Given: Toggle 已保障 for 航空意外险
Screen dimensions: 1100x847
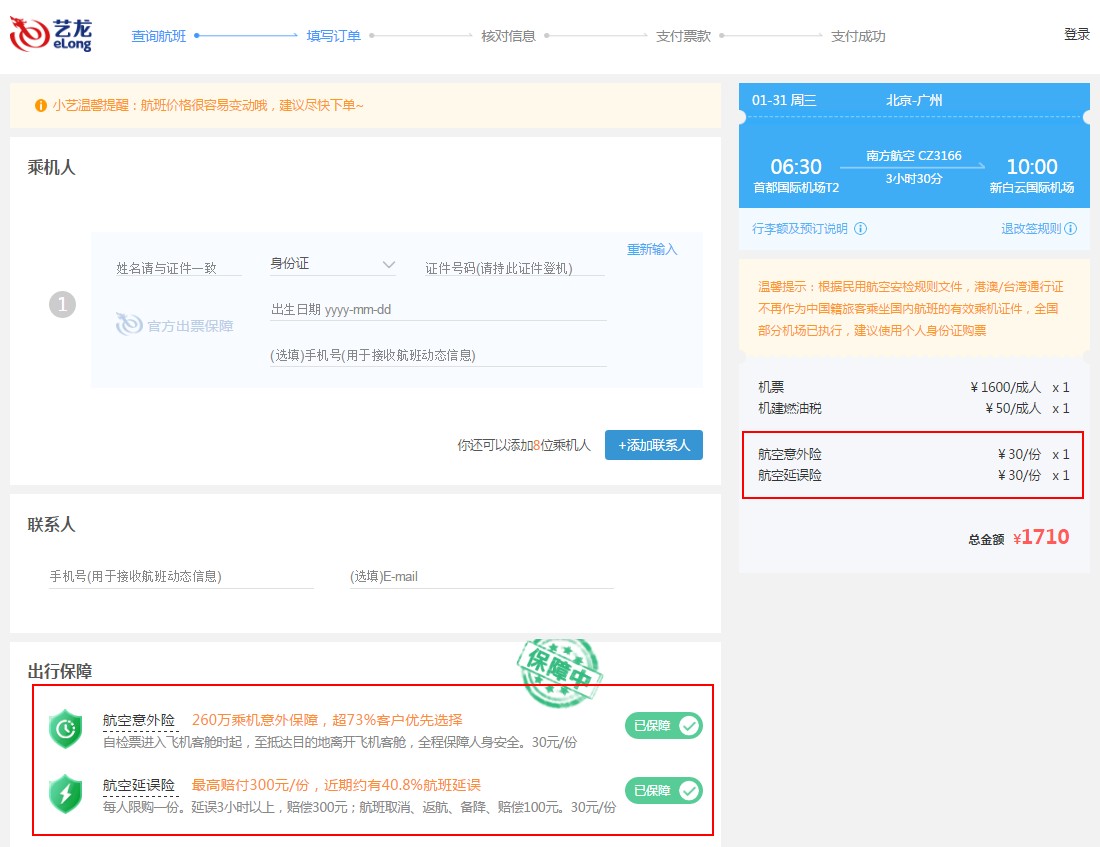Looking at the screenshot, I should 663,726.
